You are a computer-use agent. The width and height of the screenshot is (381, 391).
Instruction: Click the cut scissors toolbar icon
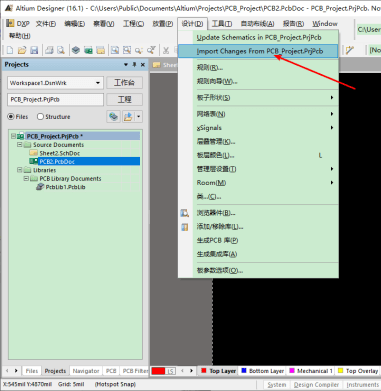[166, 50]
